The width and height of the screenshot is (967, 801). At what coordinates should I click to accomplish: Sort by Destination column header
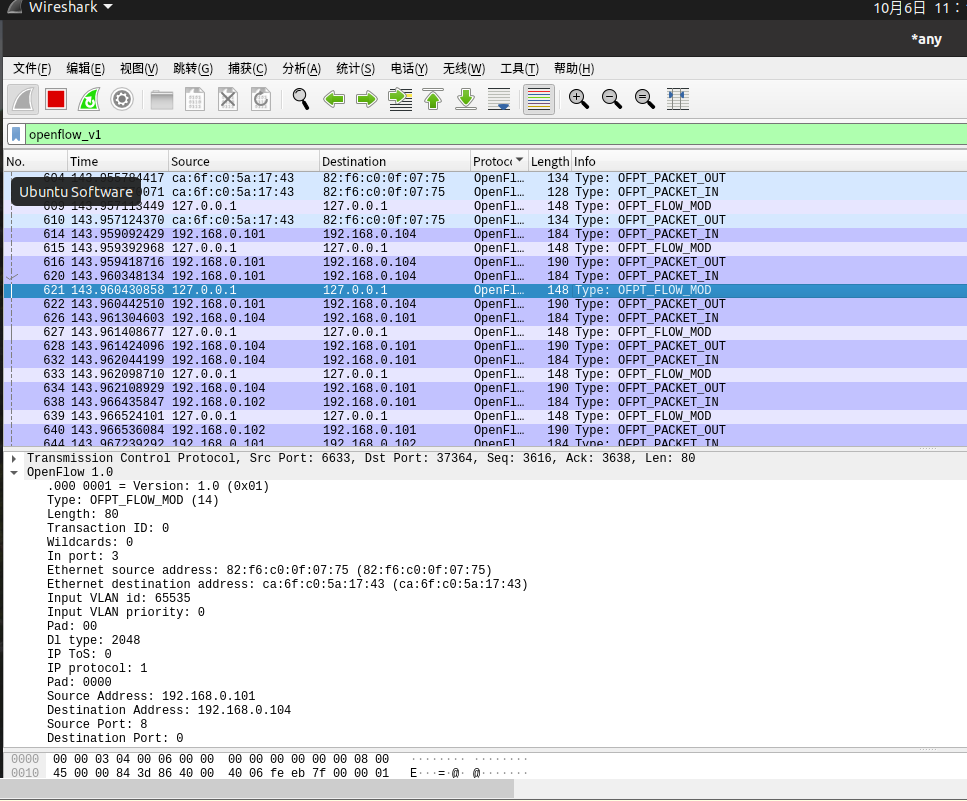click(354, 161)
